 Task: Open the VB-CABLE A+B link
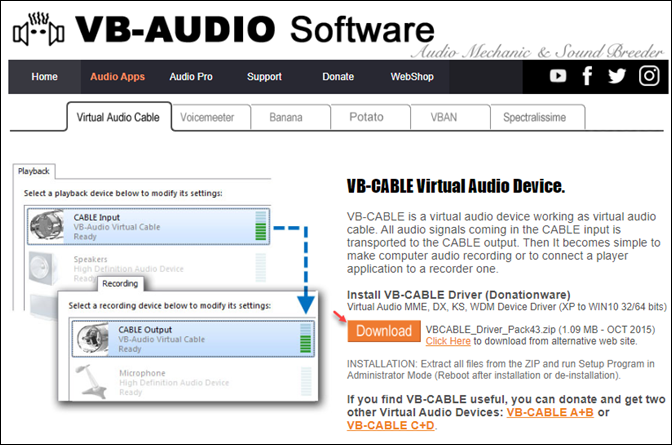pos(550,412)
